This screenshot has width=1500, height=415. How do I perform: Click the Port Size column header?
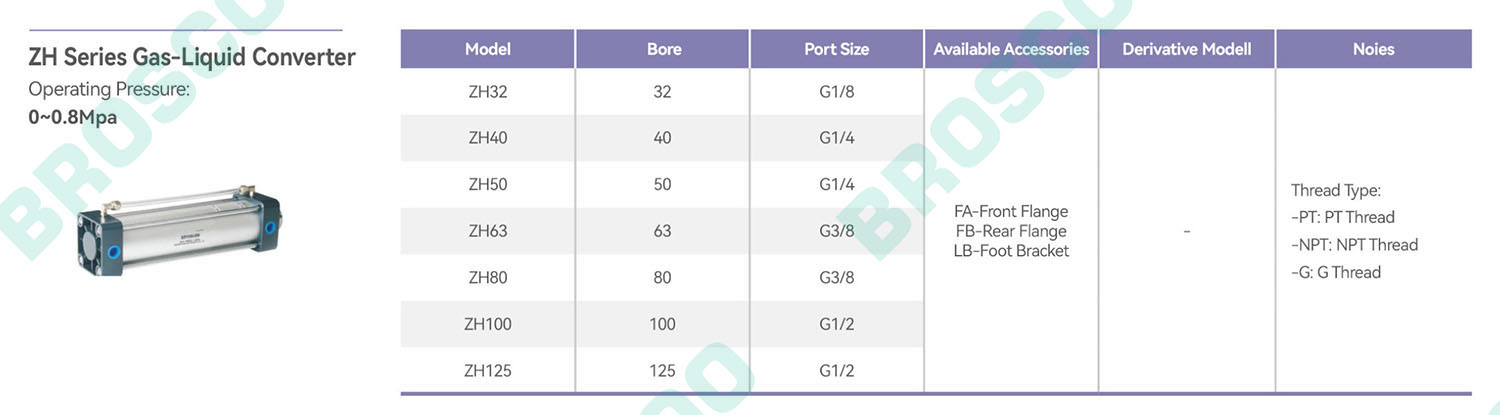(837, 49)
